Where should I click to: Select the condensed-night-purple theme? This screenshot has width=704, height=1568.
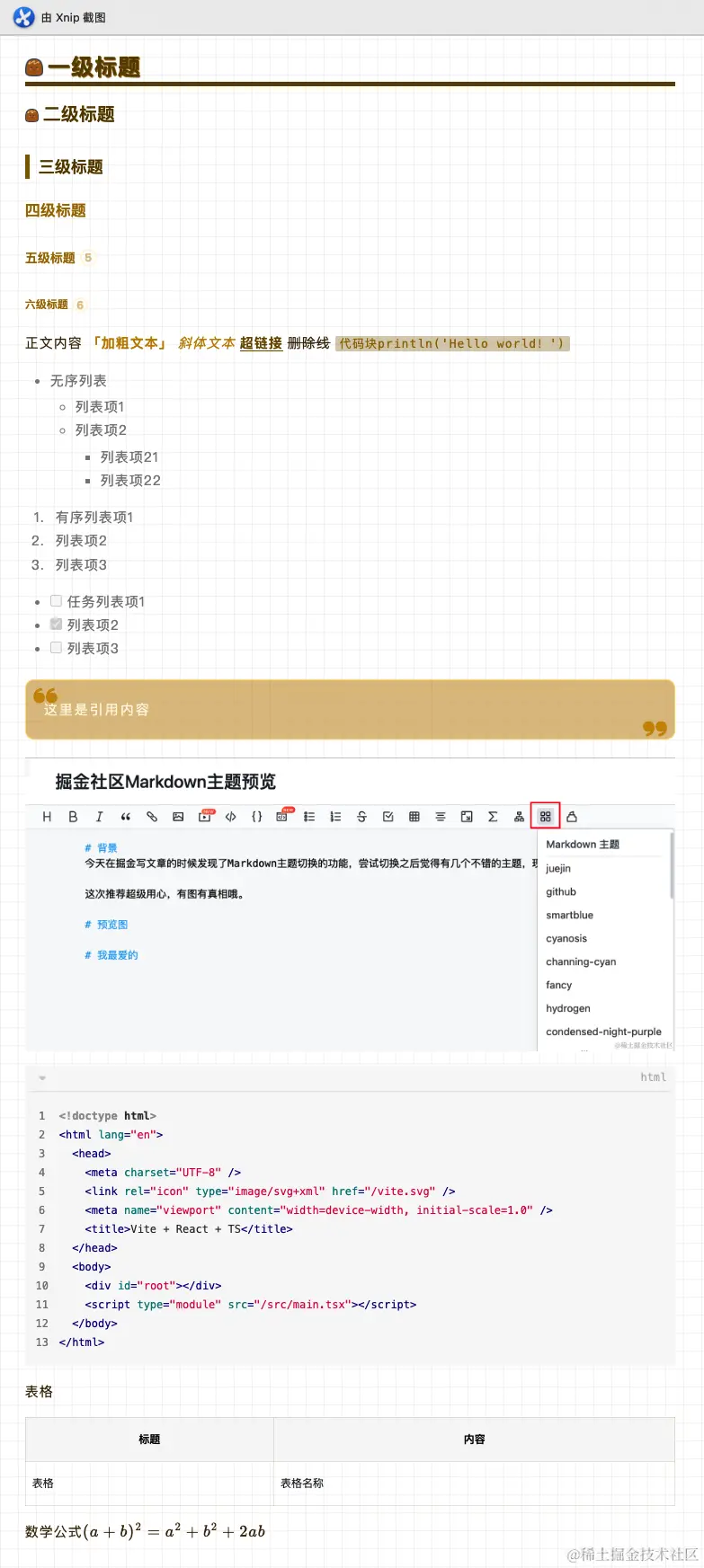point(603,1032)
